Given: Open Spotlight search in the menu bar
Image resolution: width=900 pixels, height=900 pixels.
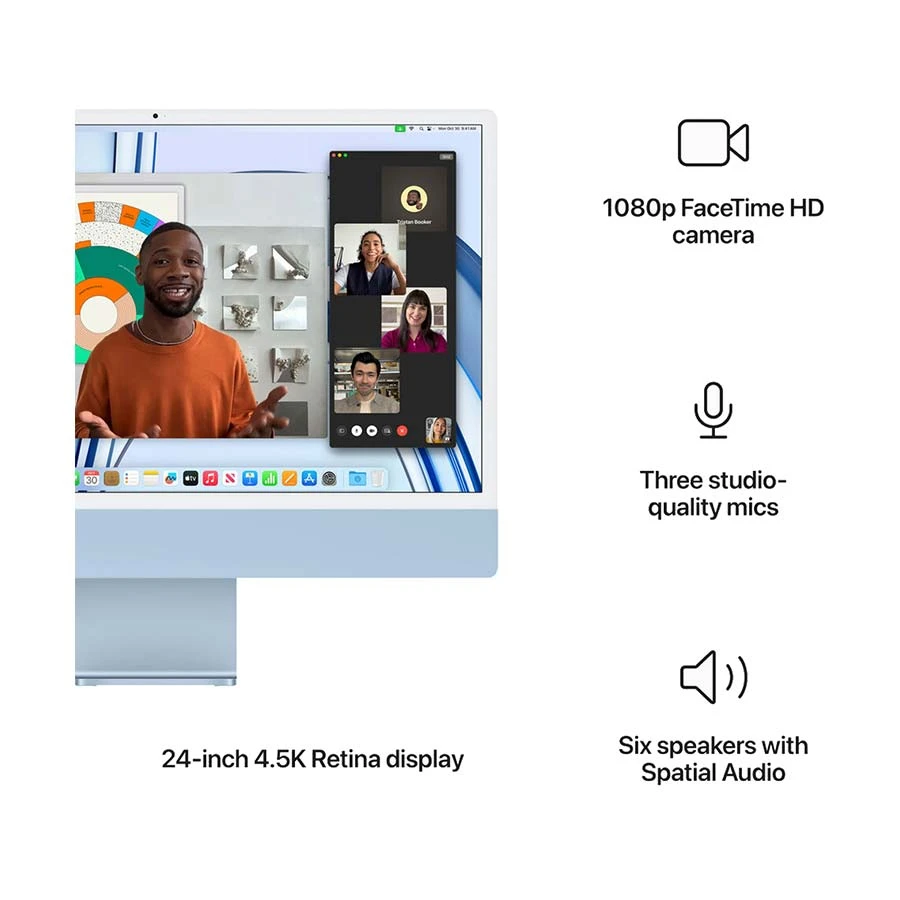Looking at the screenshot, I should [421, 129].
